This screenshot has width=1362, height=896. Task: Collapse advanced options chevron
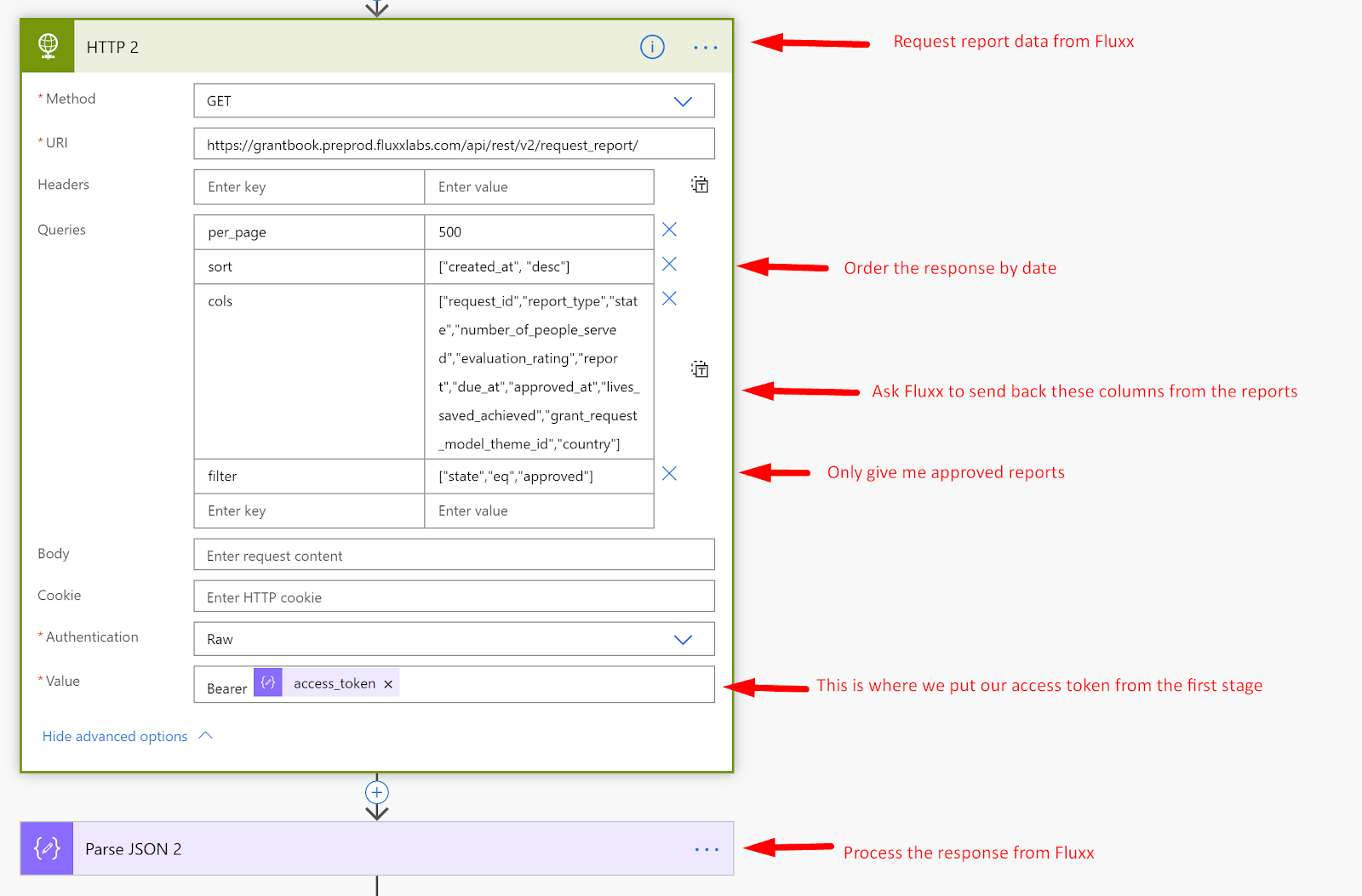205,736
